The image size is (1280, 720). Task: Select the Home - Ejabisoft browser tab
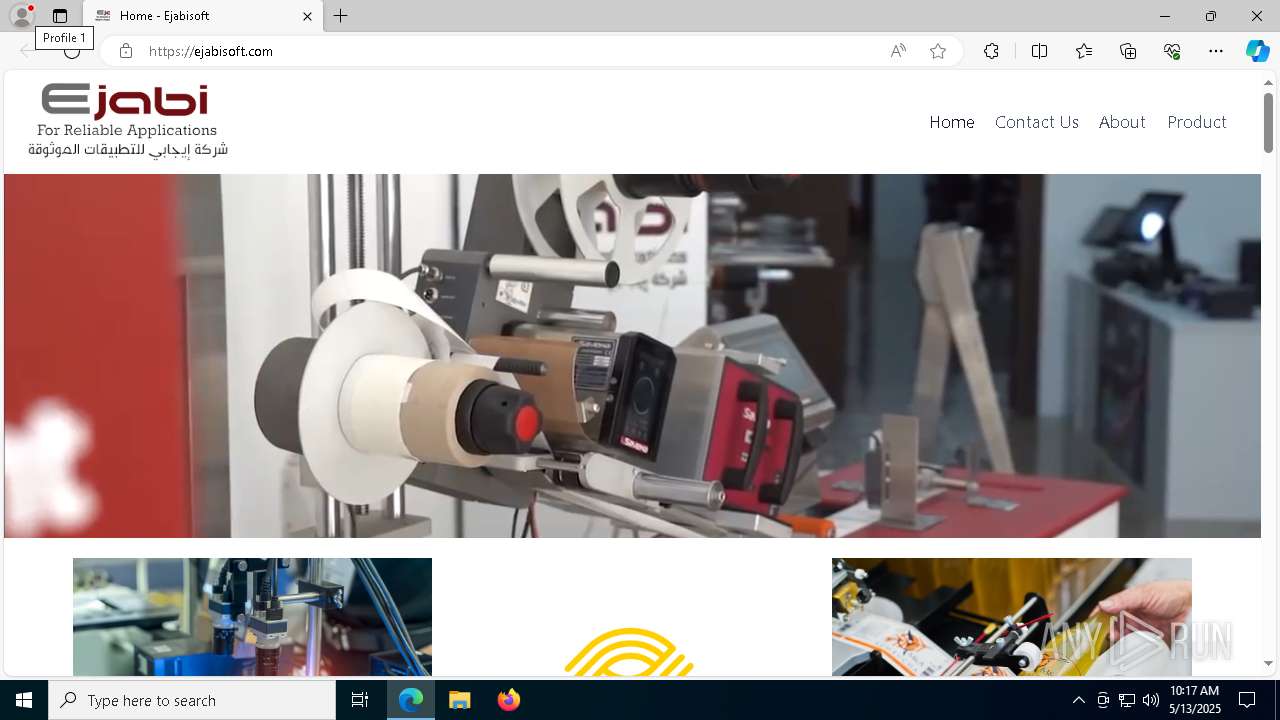[x=203, y=16]
